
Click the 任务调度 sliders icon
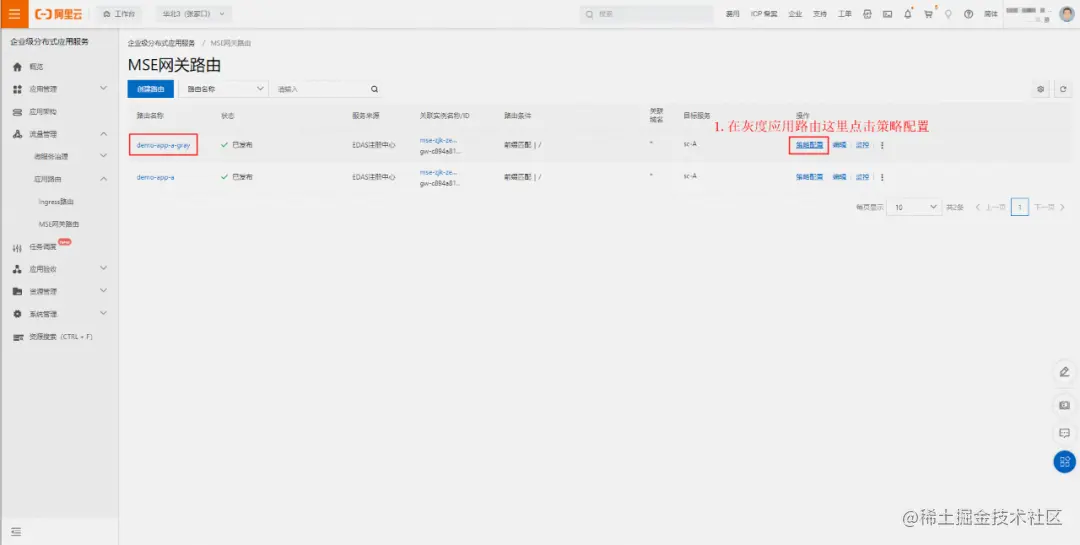pyautogui.click(x=17, y=247)
